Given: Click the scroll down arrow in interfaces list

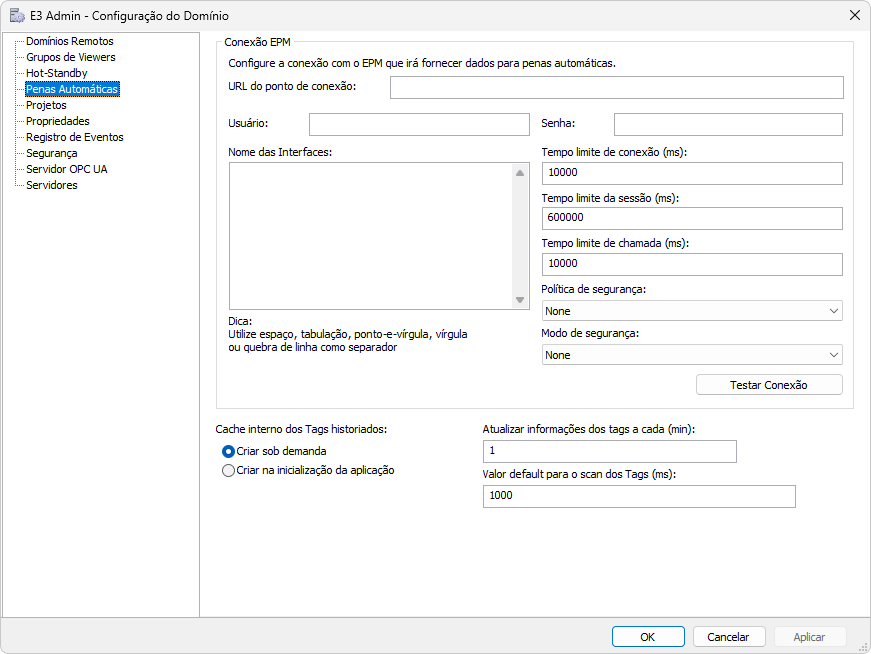Looking at the screenshot, I should coord(520,300).
